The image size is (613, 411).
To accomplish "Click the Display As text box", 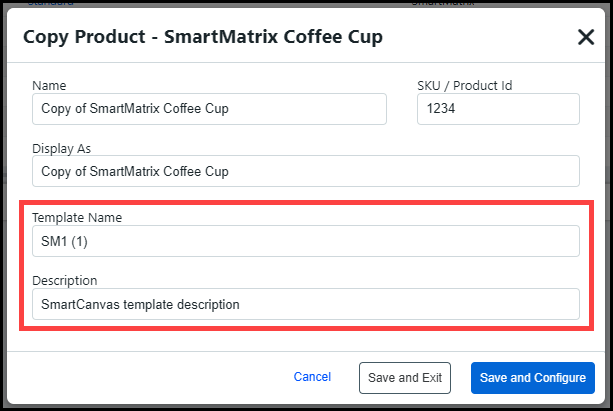I will point(305,171).
